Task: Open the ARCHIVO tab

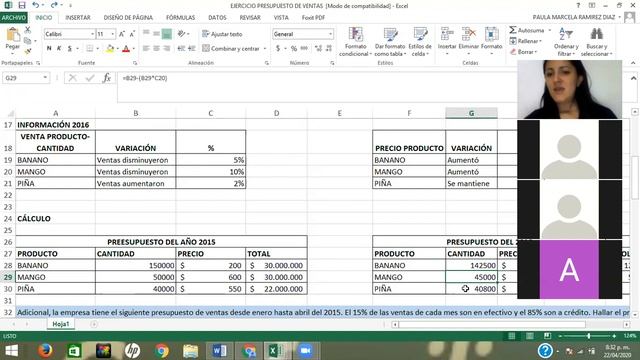Action: coord(13,18)
